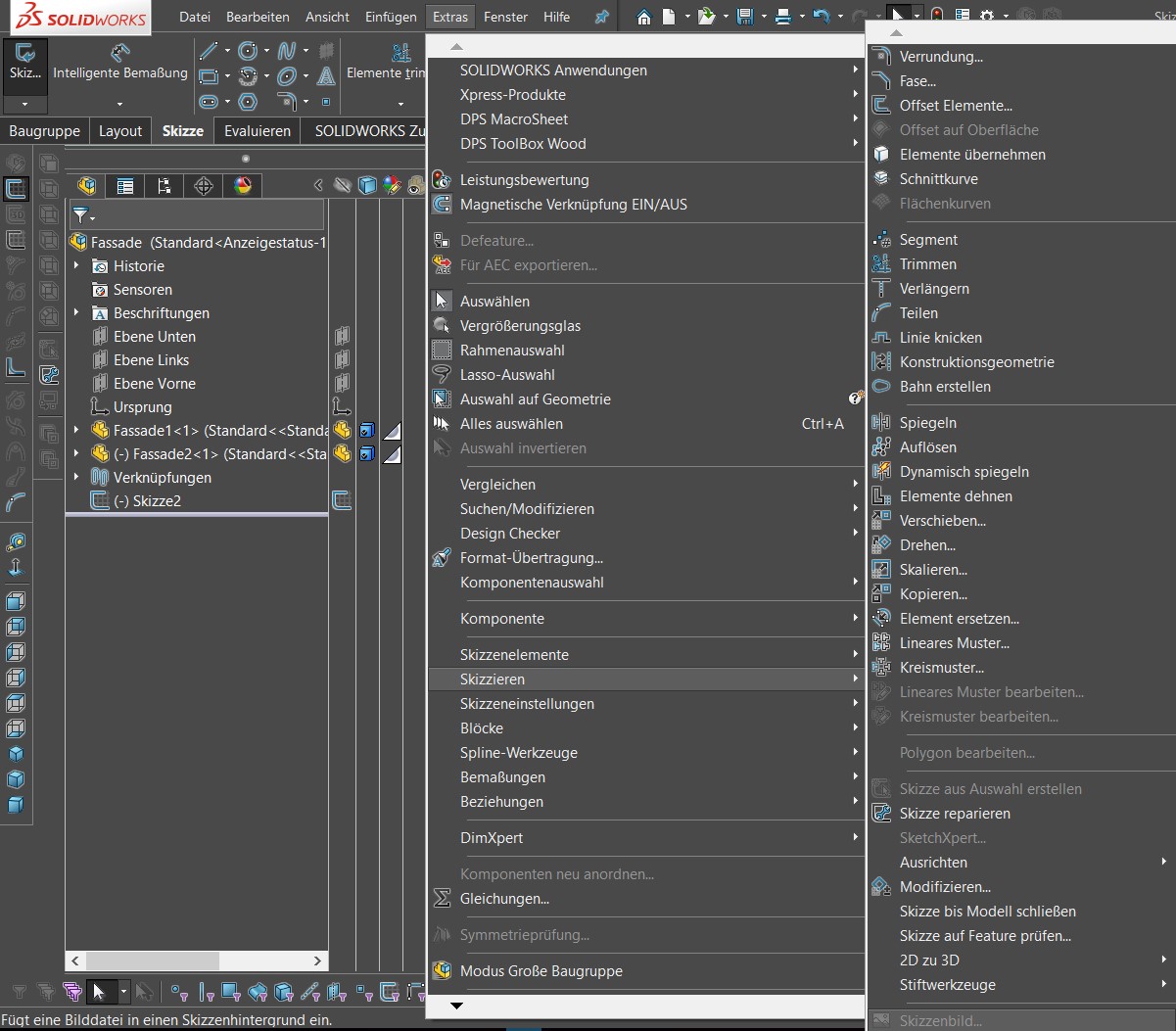Screen dimensions: 1176x1031
Task: Toggle visibility icon for Ebene Vorne
Action: pos(342,383)
